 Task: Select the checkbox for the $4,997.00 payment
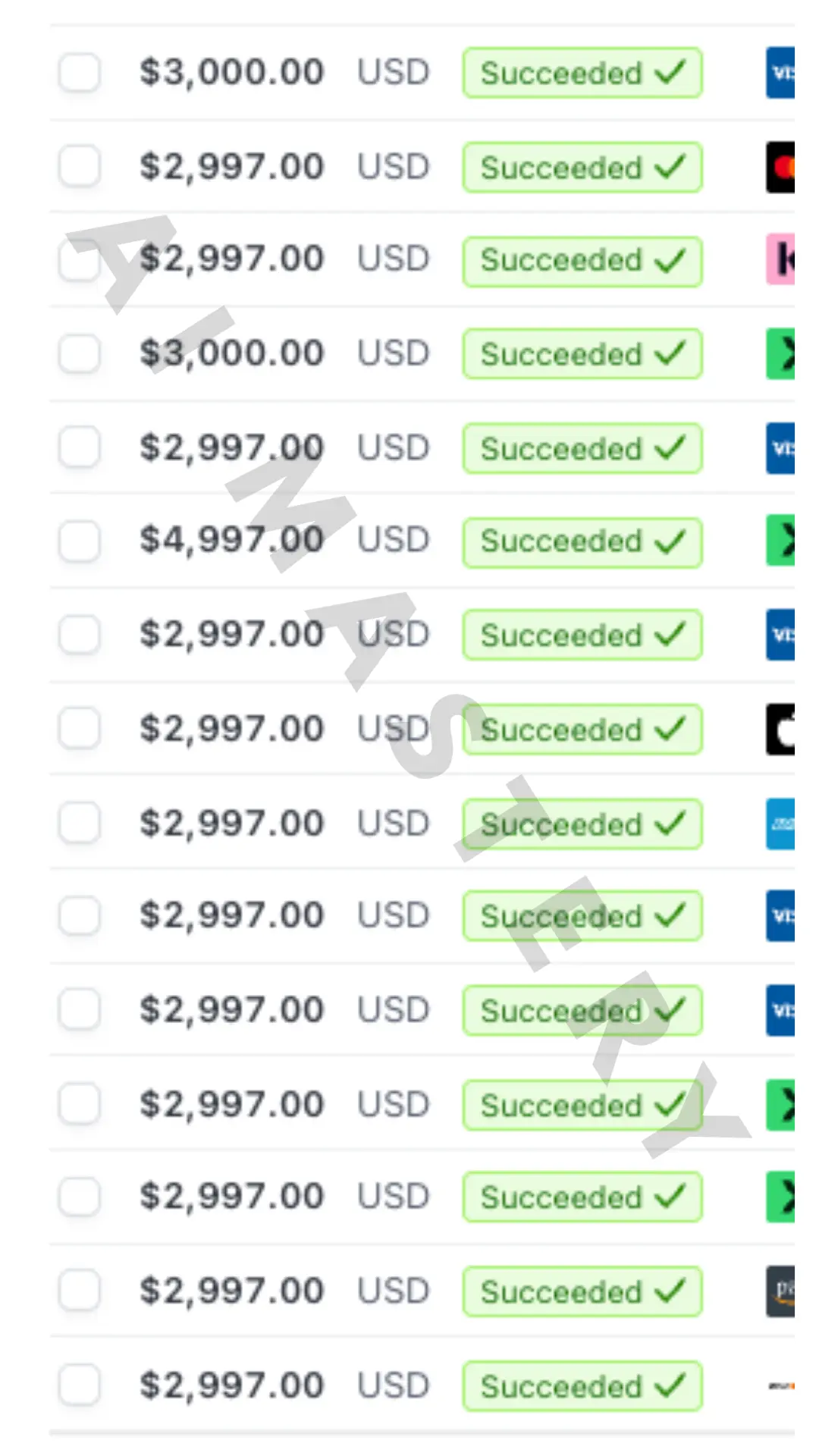coord(80,541)
